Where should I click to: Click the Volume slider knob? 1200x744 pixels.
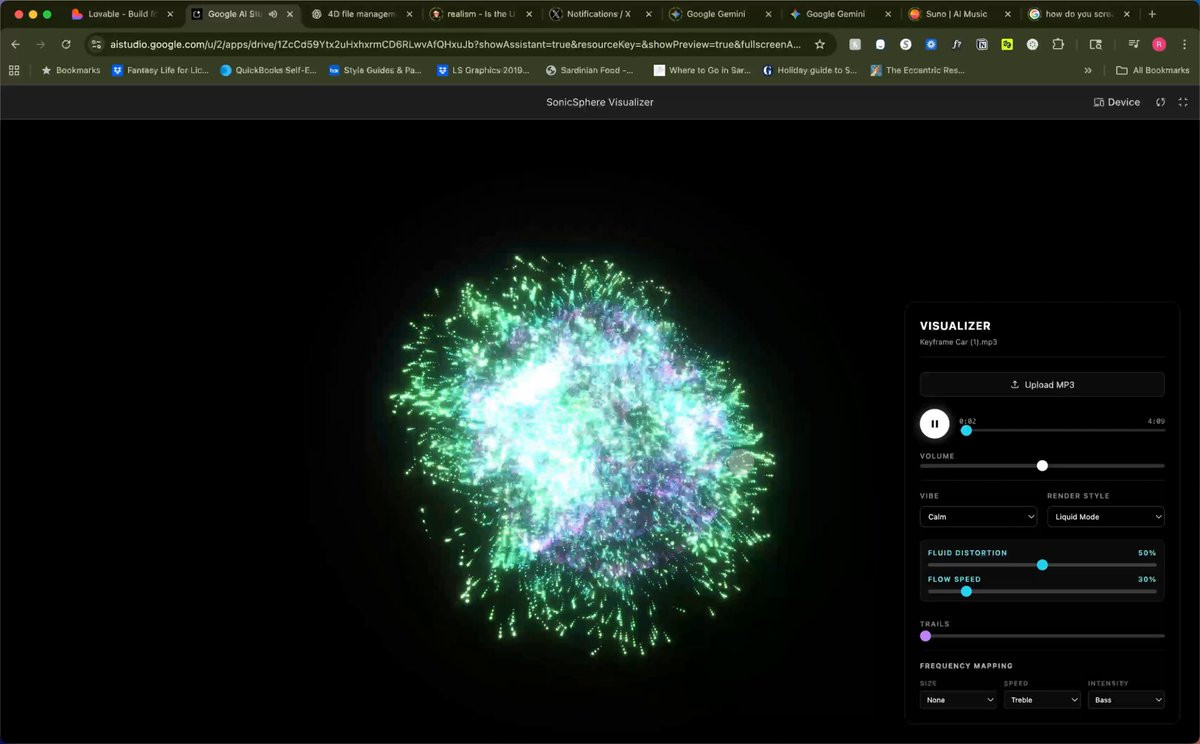[1042, 465]
